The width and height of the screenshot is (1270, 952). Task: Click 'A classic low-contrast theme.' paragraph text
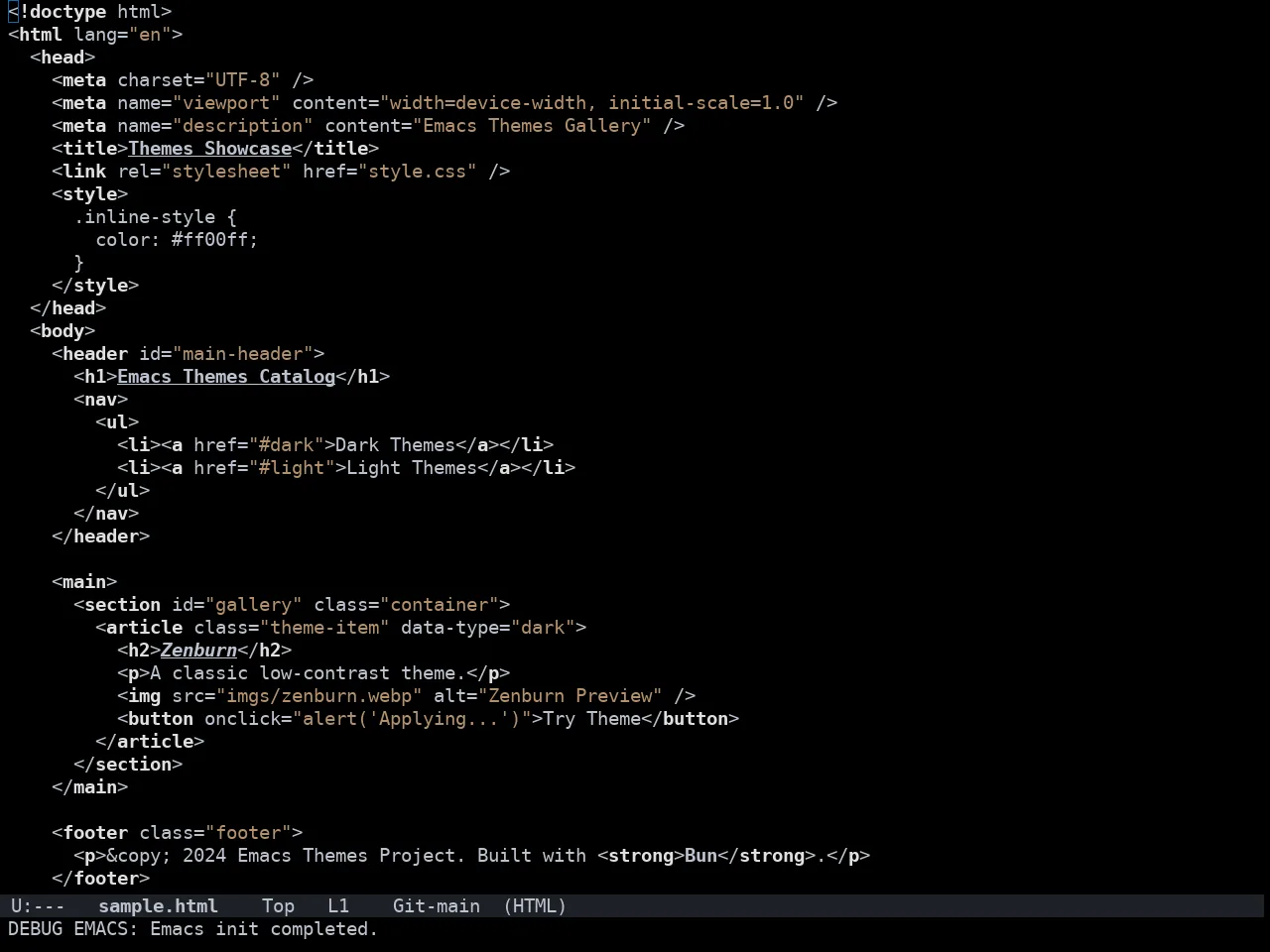(x=308, y=673)
